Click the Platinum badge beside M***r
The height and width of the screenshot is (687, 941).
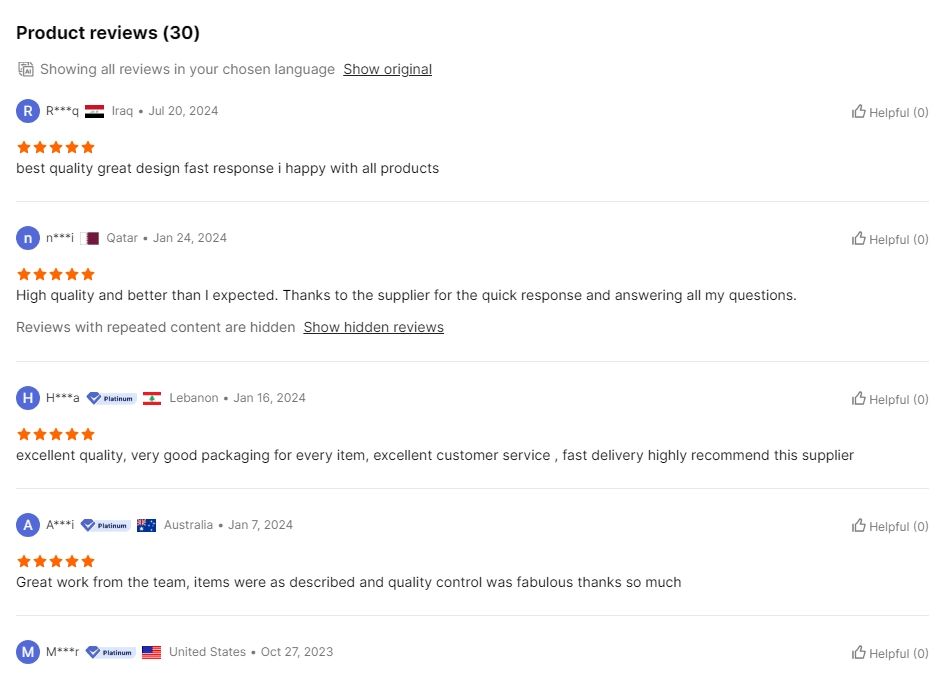[x=110, y=652]
